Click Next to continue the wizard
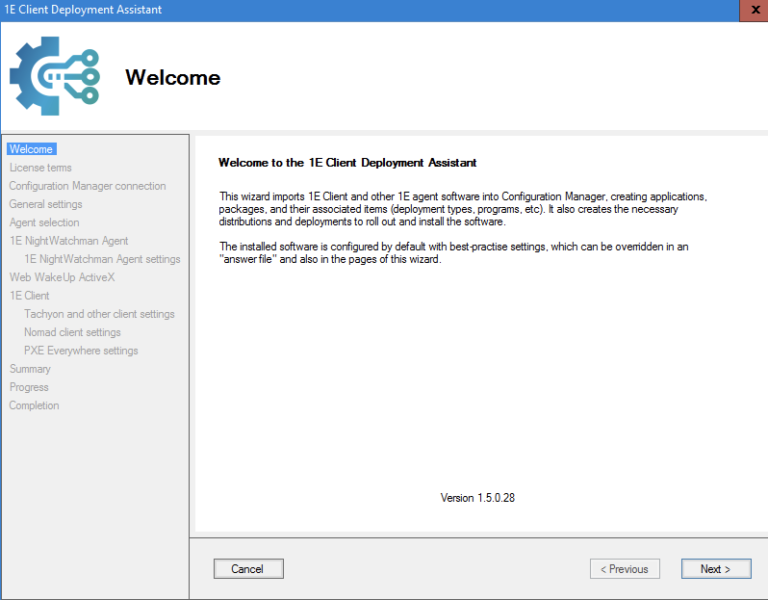The height and width of the screenshot is (600, 768). coord(716,569)
